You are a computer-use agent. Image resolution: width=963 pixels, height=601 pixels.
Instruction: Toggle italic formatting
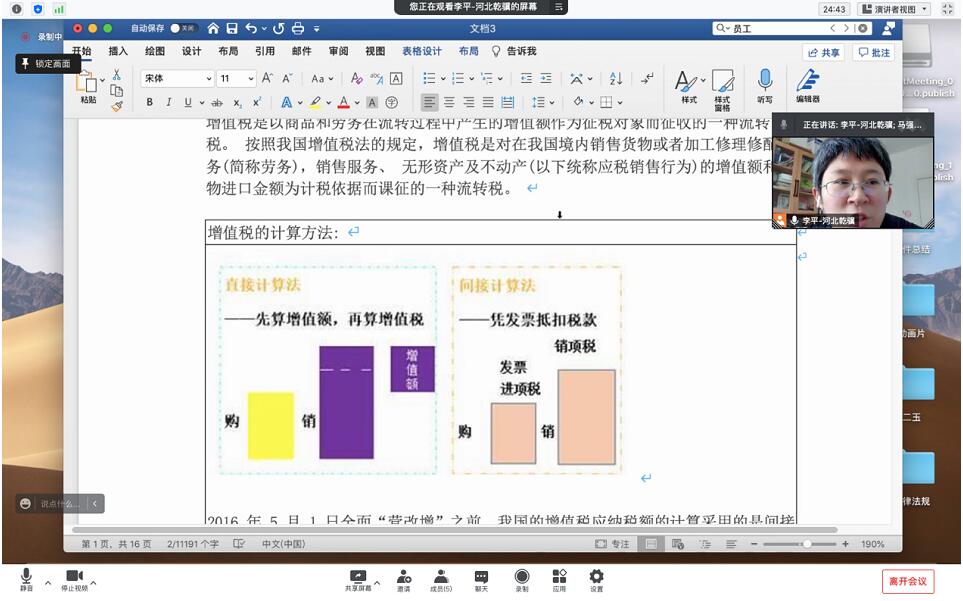tap(168, 103)
